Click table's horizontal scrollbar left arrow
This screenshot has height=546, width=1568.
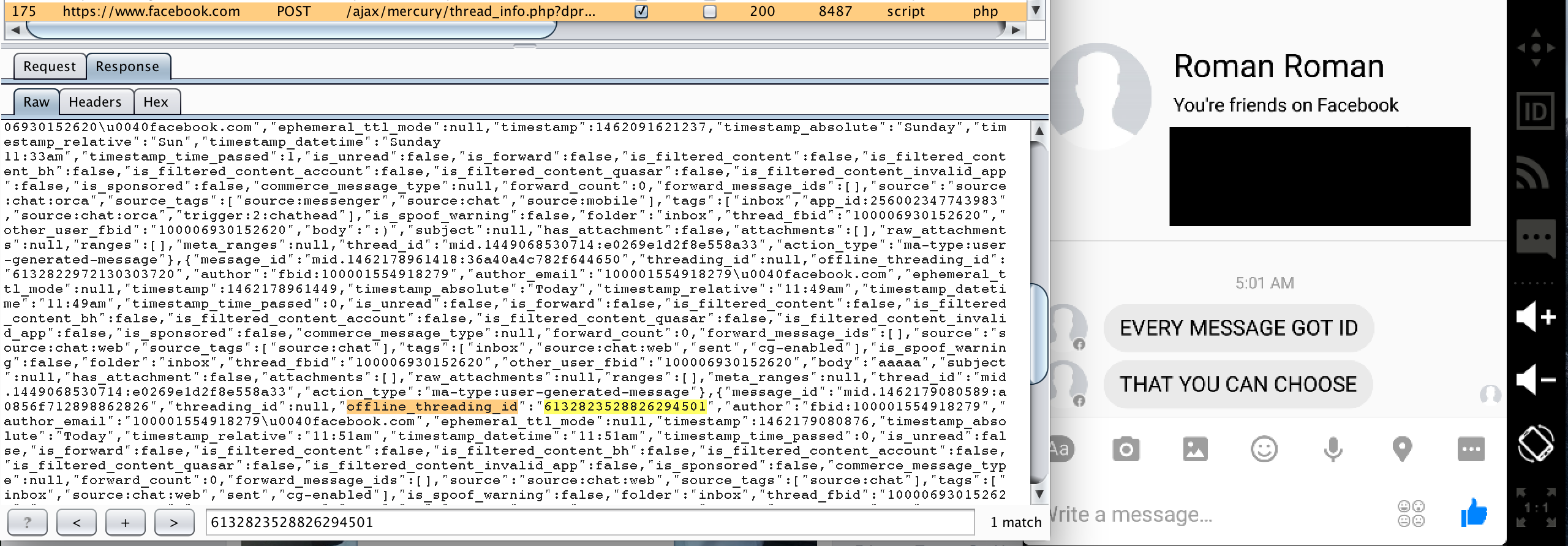click(15, 30)
